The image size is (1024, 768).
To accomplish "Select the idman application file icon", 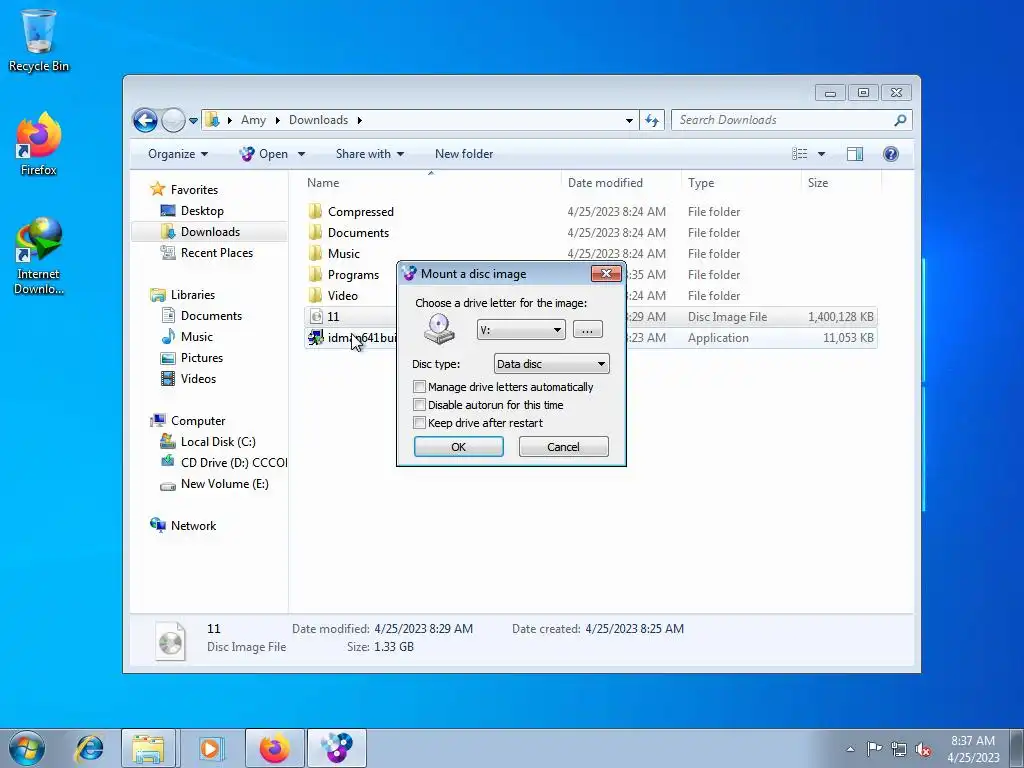I will [315, 338].
